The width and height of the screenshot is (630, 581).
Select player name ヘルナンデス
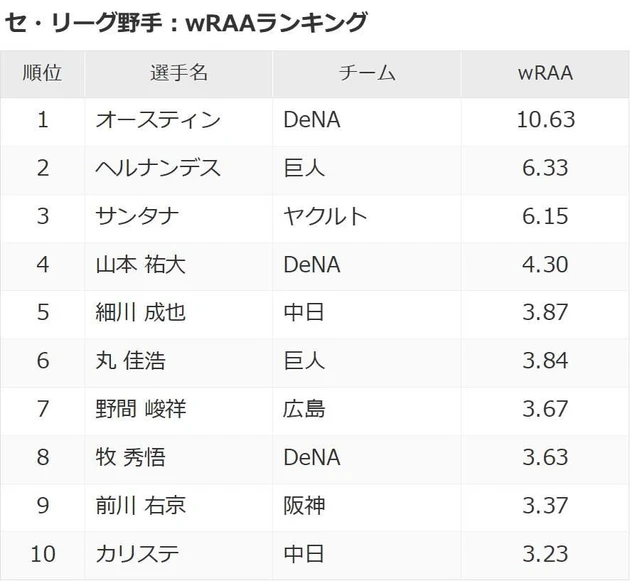tap(157, 168)
